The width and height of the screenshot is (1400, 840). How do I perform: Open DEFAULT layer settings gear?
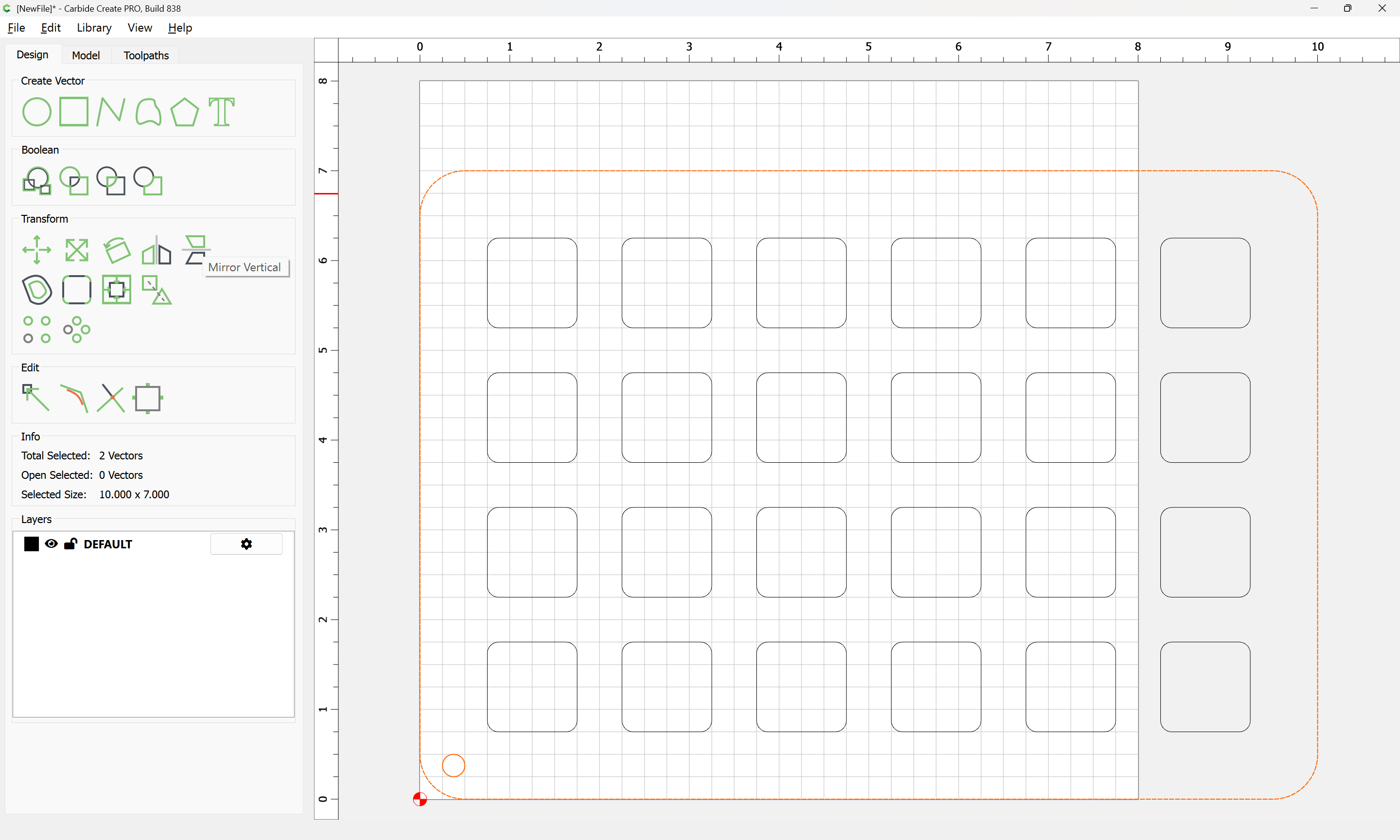[246, 543]
